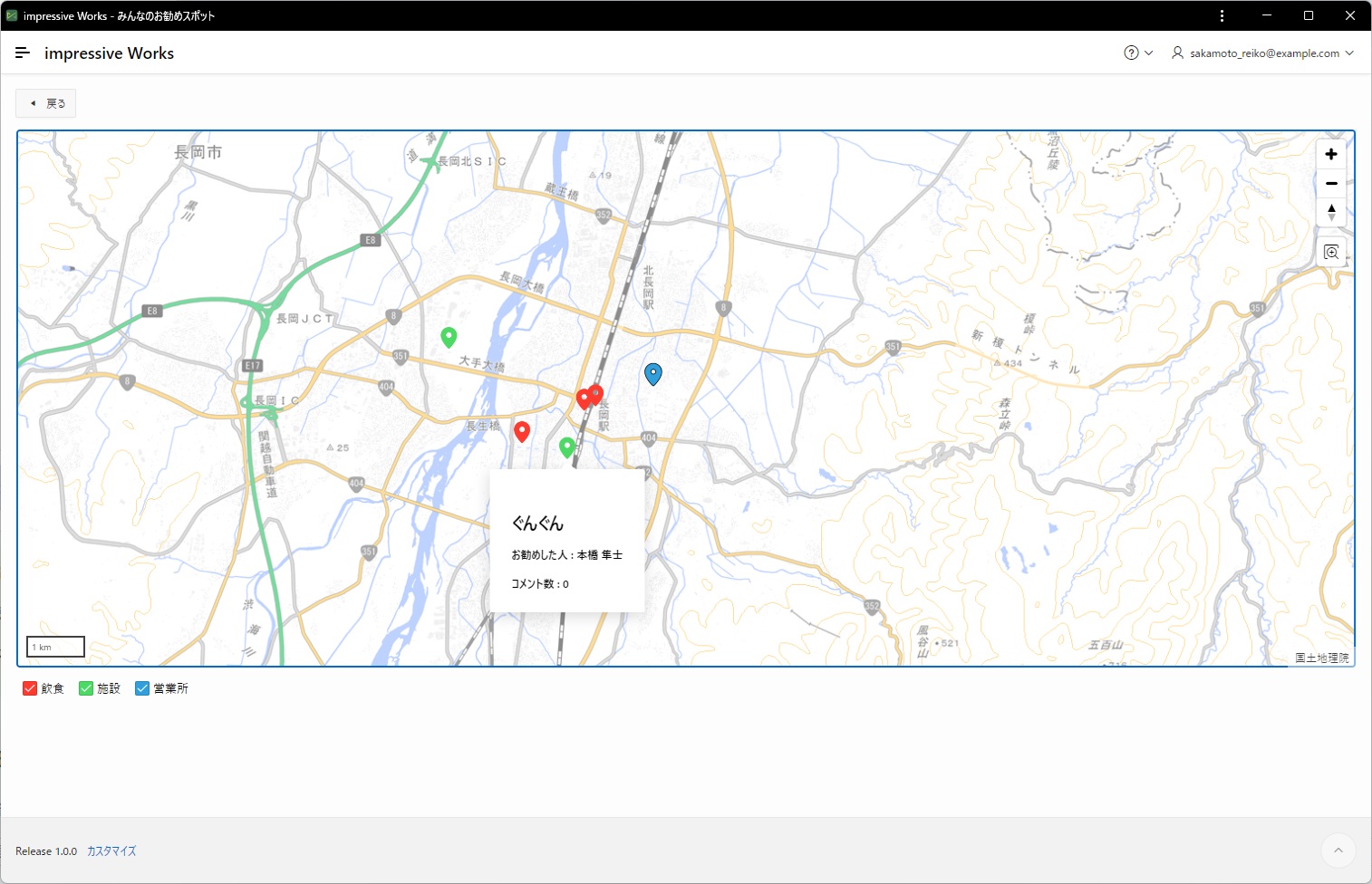Uncheck the 飲食 category checkbox
The height and width of the screenshot is (884, 1372).
pos(30,688)
